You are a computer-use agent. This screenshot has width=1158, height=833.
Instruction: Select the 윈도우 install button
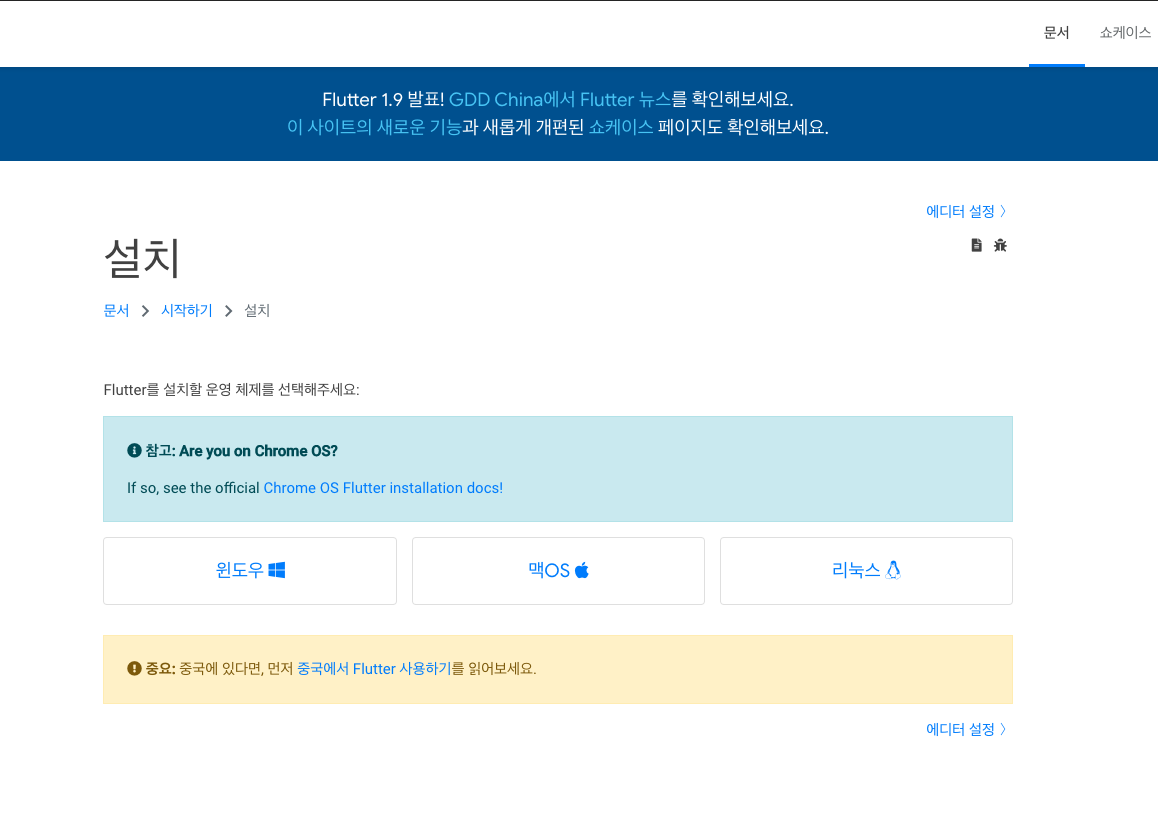point(250,571)
